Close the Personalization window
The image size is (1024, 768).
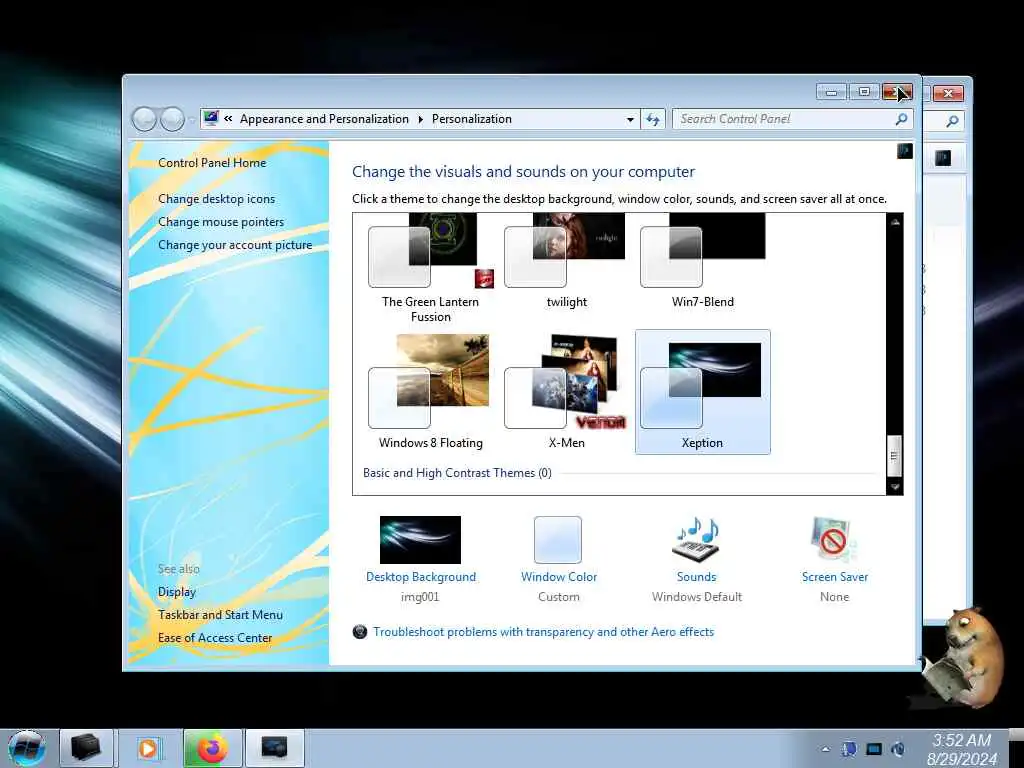pyautogui.click(x=896, y=92)
